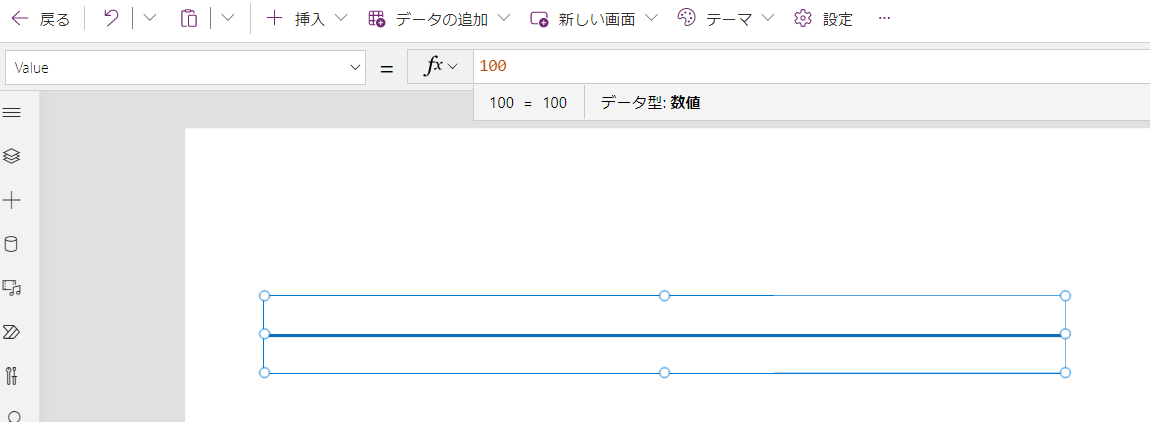This screenshot has width=1150, height=422.
Task: Click the slider control on canvas
Action: point(664,335)
